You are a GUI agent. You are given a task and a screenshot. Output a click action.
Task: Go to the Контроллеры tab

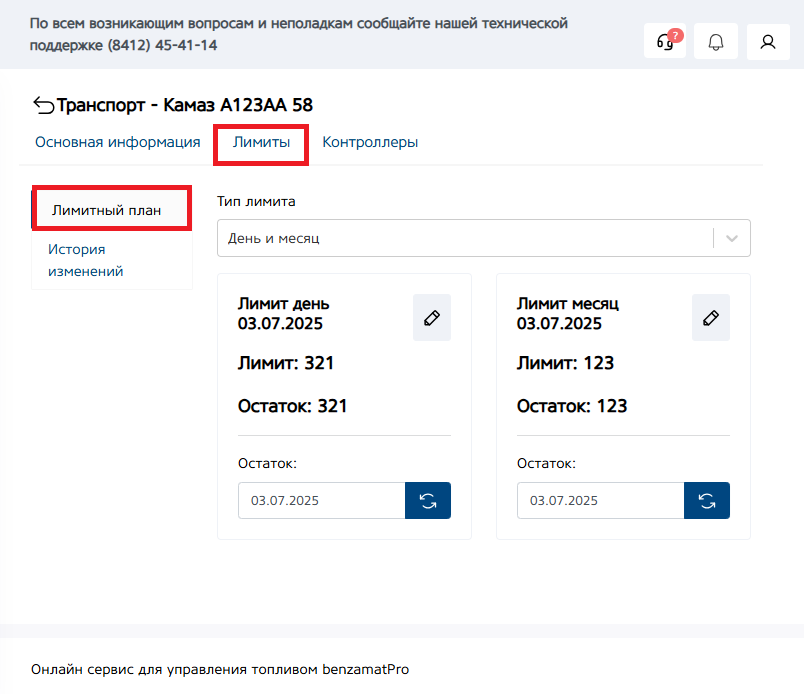[x=370, y=142]
